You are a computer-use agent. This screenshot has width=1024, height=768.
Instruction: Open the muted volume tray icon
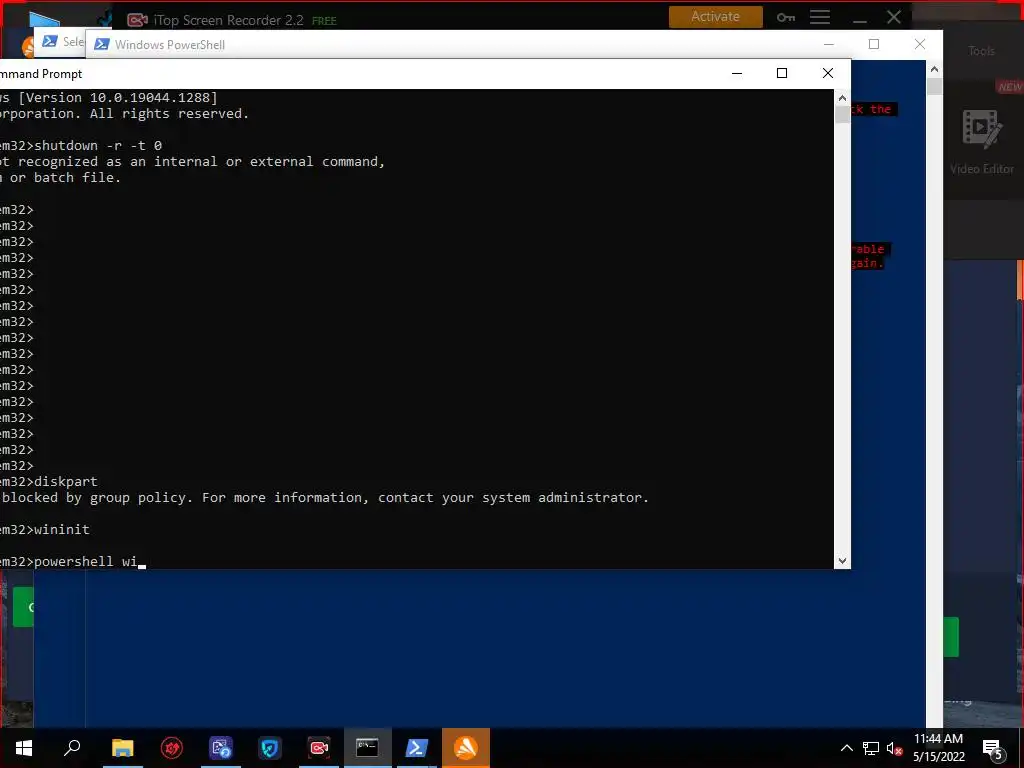point(894,748)
